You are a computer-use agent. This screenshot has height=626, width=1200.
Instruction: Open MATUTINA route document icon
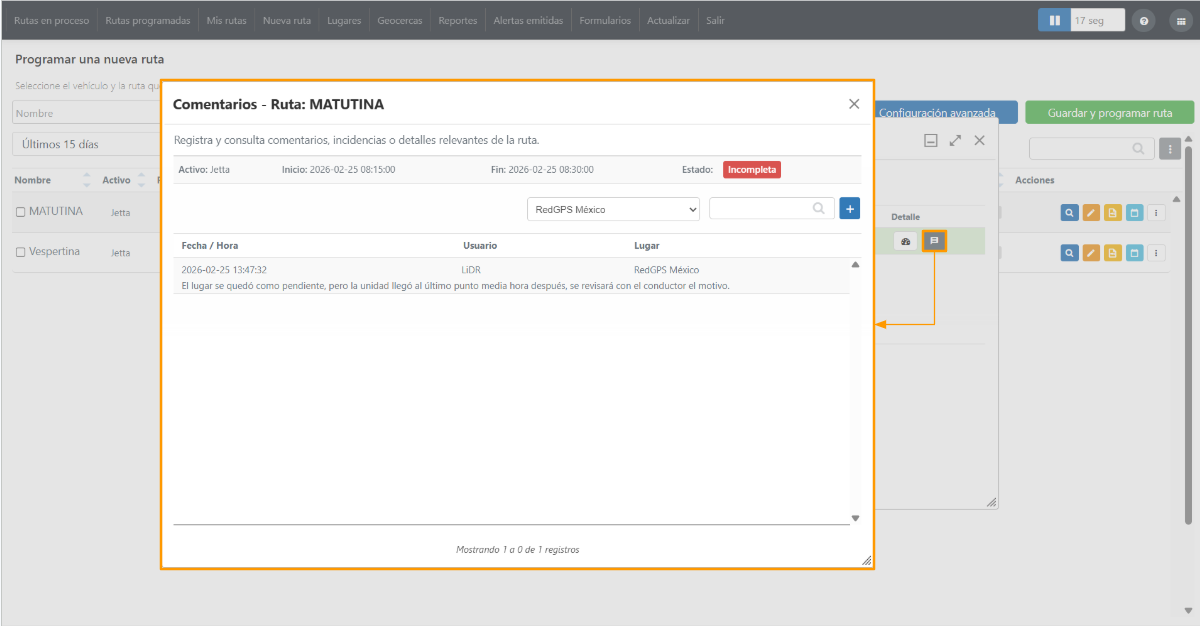[1113, 212]
